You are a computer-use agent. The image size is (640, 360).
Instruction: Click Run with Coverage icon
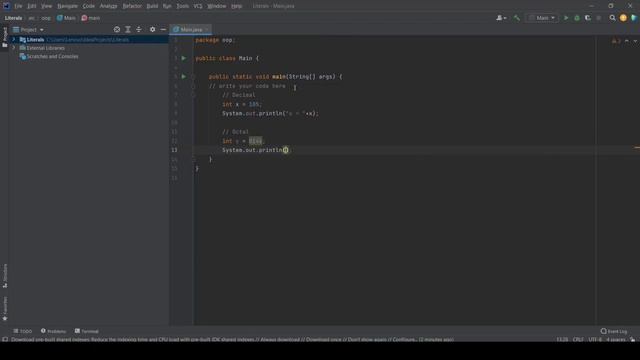click(588, 18)
